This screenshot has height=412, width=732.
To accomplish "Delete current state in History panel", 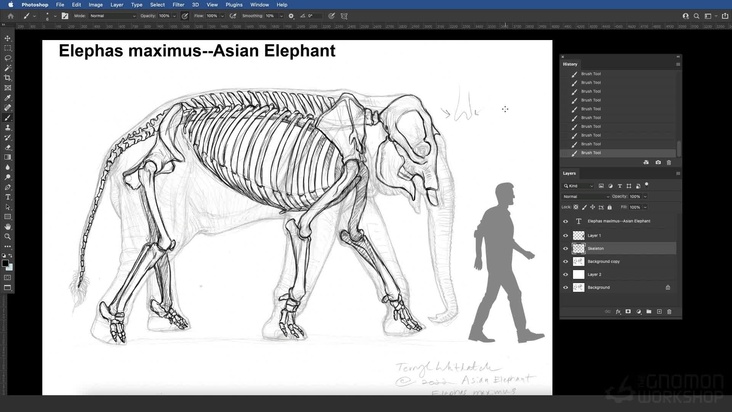I will pos(669,162).
